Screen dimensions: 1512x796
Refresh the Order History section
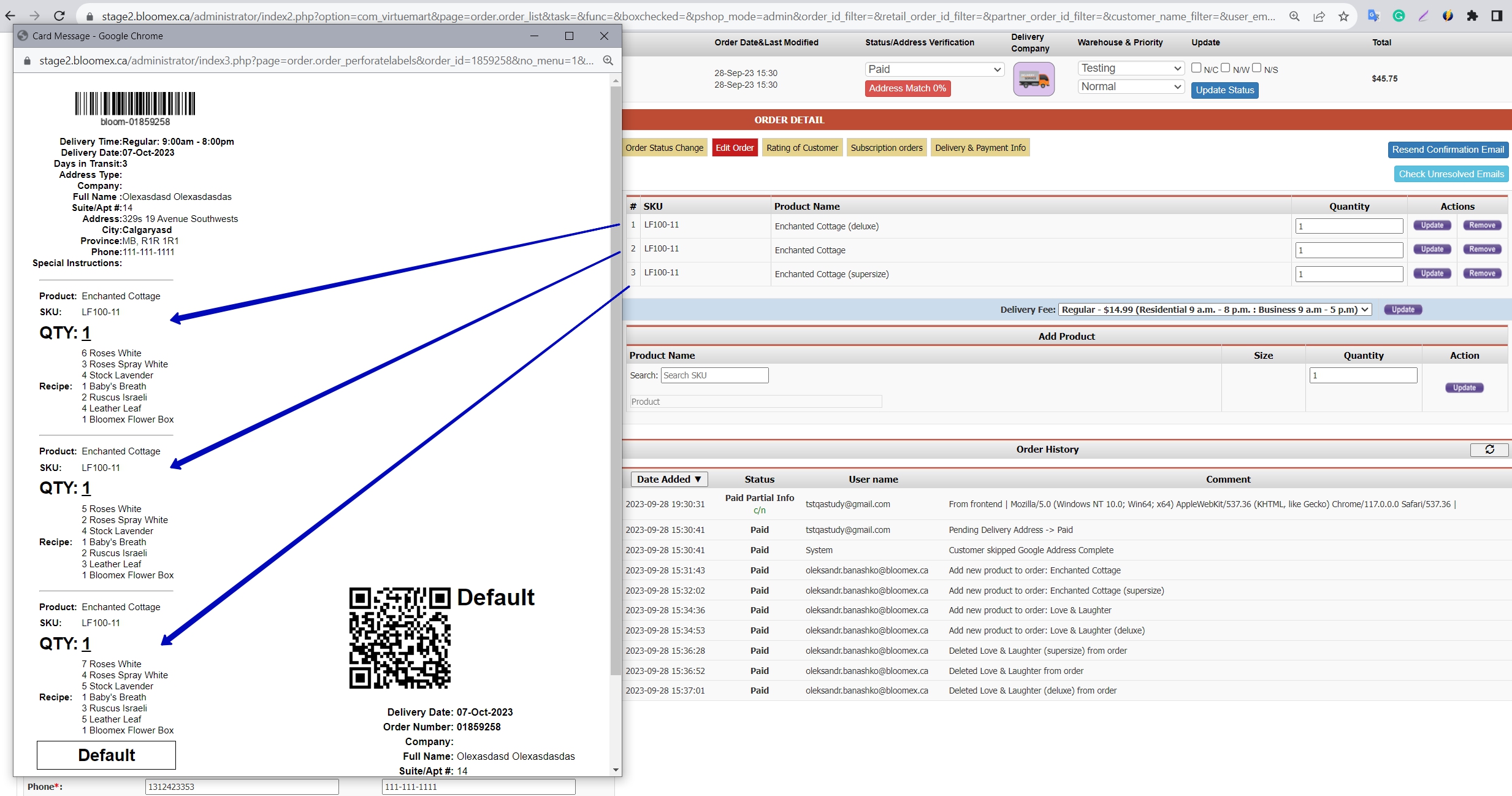tap(1489, 450)
